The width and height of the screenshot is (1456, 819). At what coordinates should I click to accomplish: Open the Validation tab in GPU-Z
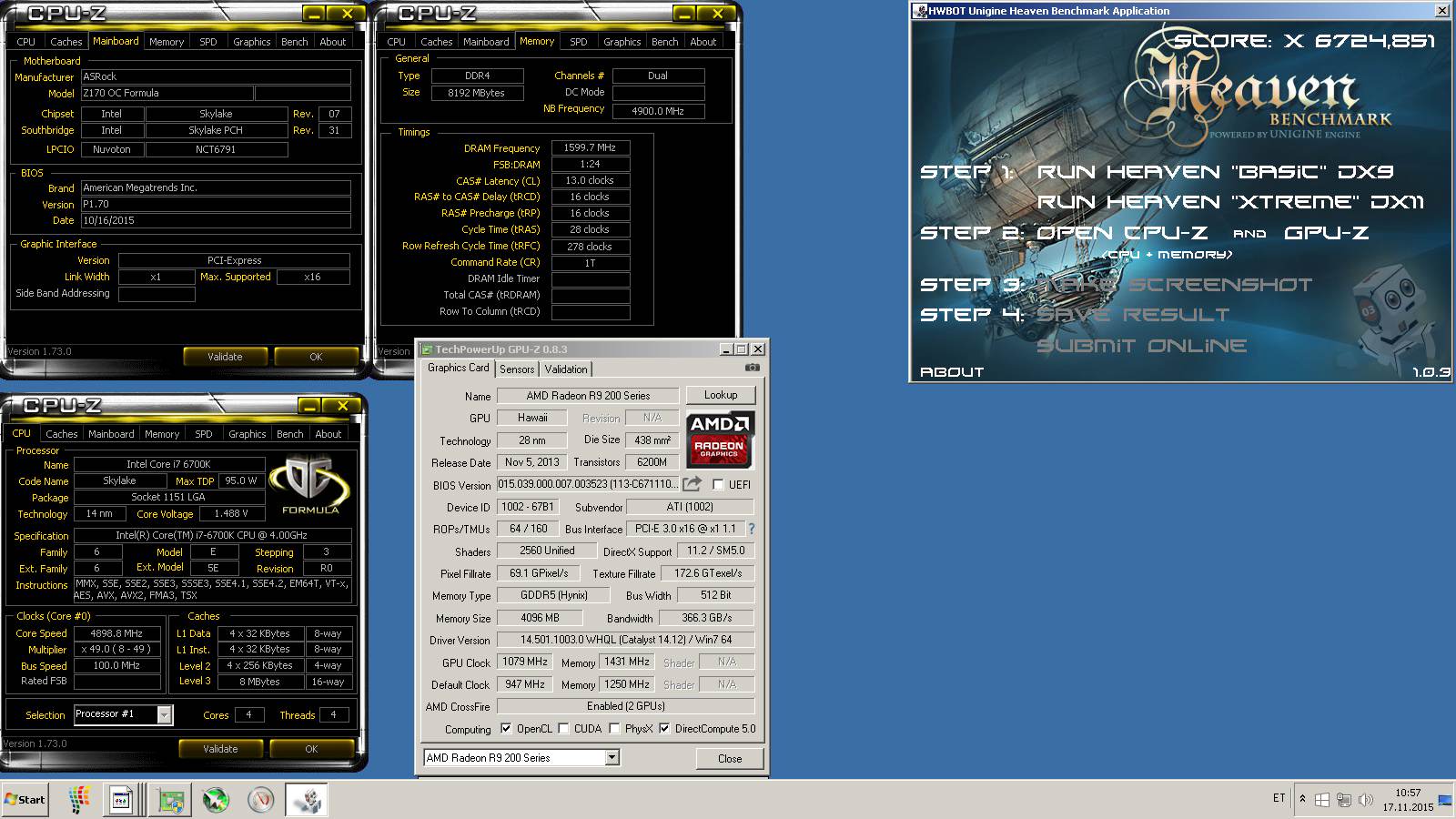[x=566, y=369]
